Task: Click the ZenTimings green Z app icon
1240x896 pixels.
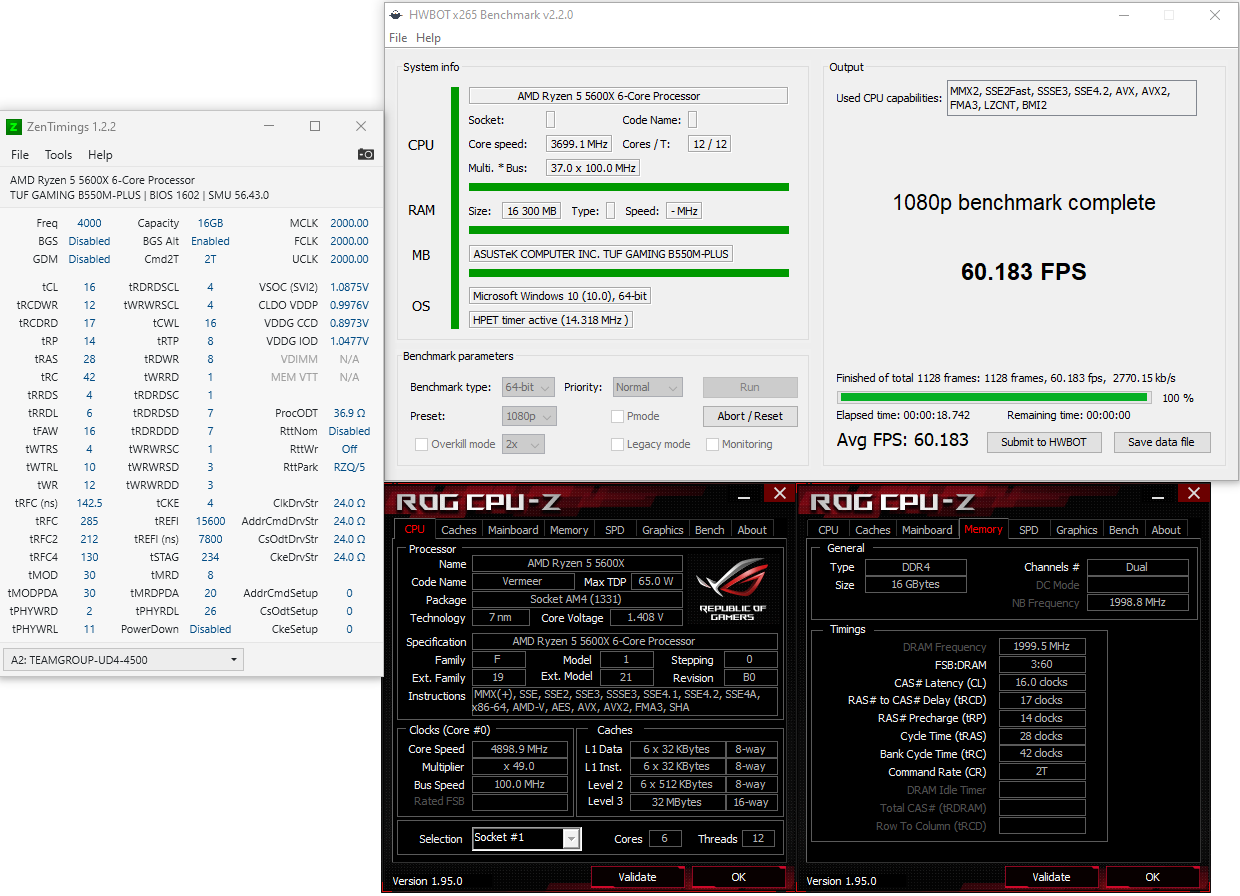Action: 13,127
